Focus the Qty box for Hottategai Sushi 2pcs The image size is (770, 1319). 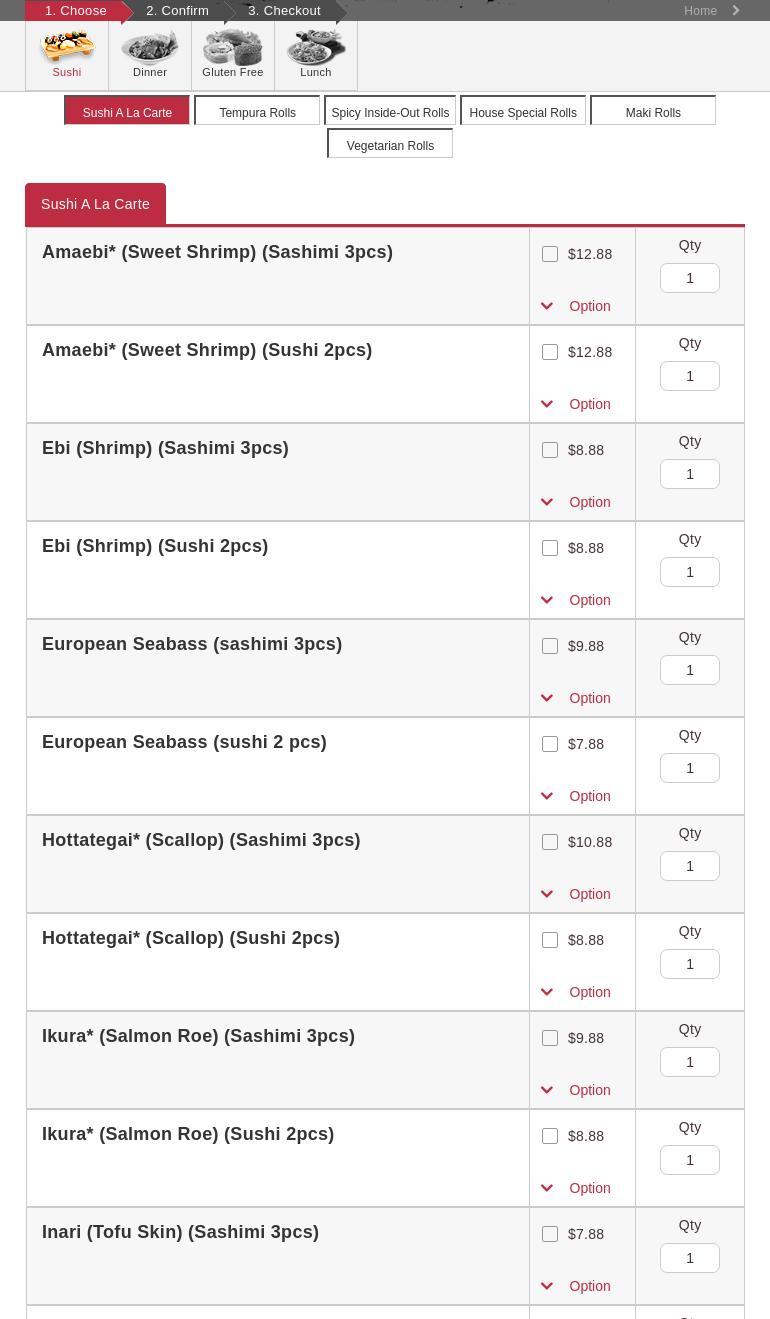(690, 964)
